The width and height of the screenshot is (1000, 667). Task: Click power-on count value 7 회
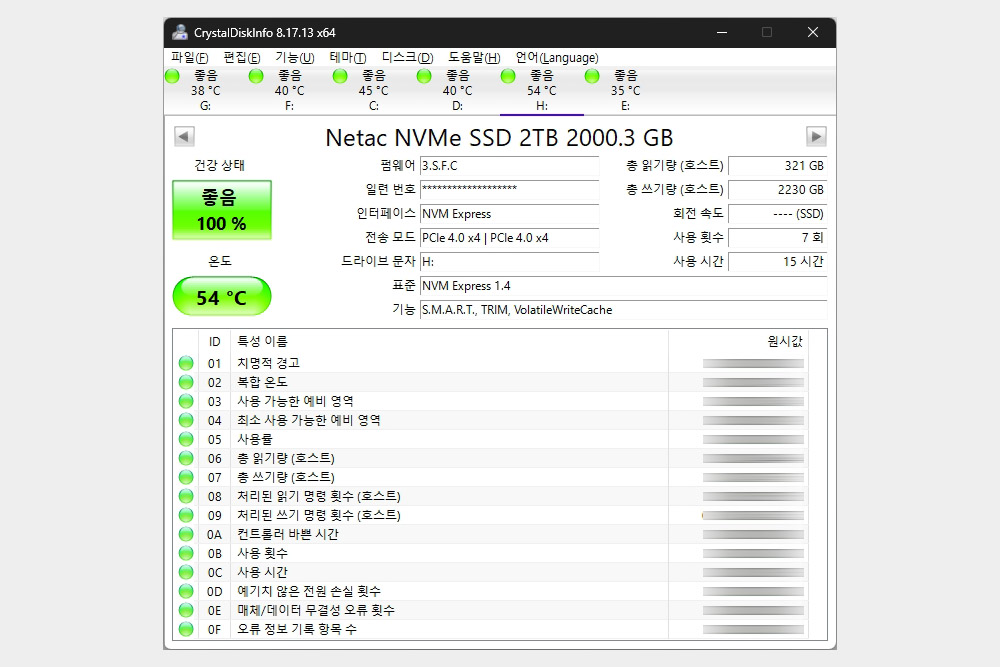pos(777,238)
